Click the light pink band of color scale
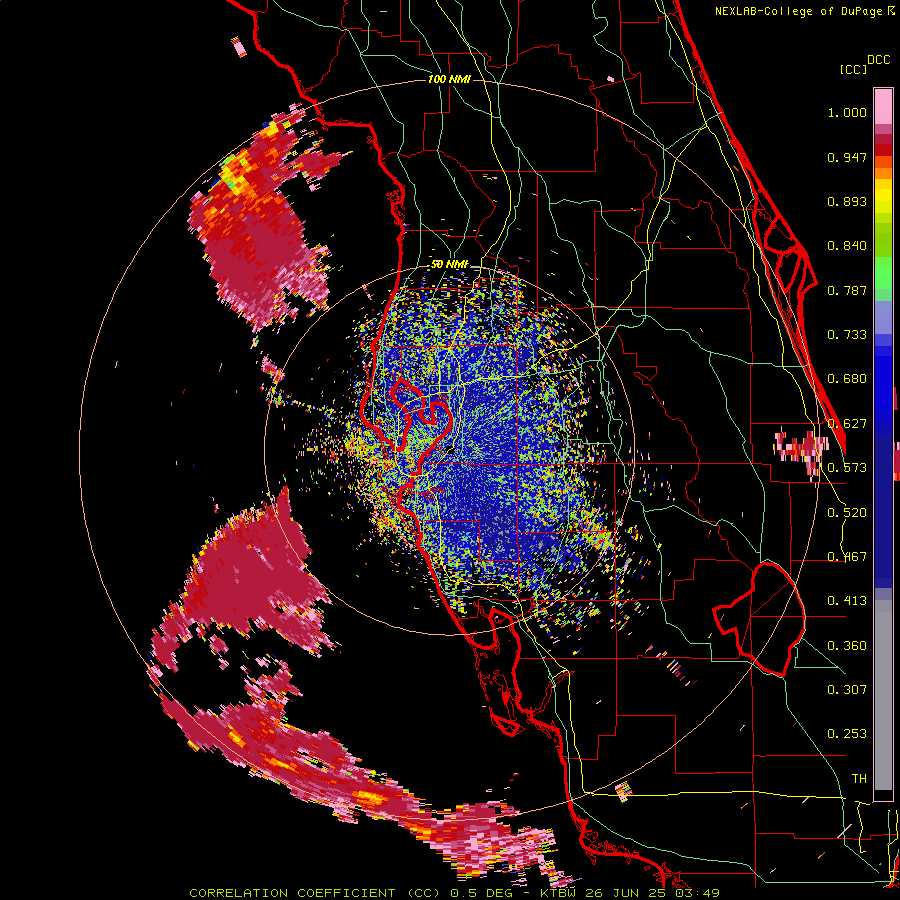Image resolution: width=900 pixels, height=900 pixels. pyautogui.click(x=883, y=106)
